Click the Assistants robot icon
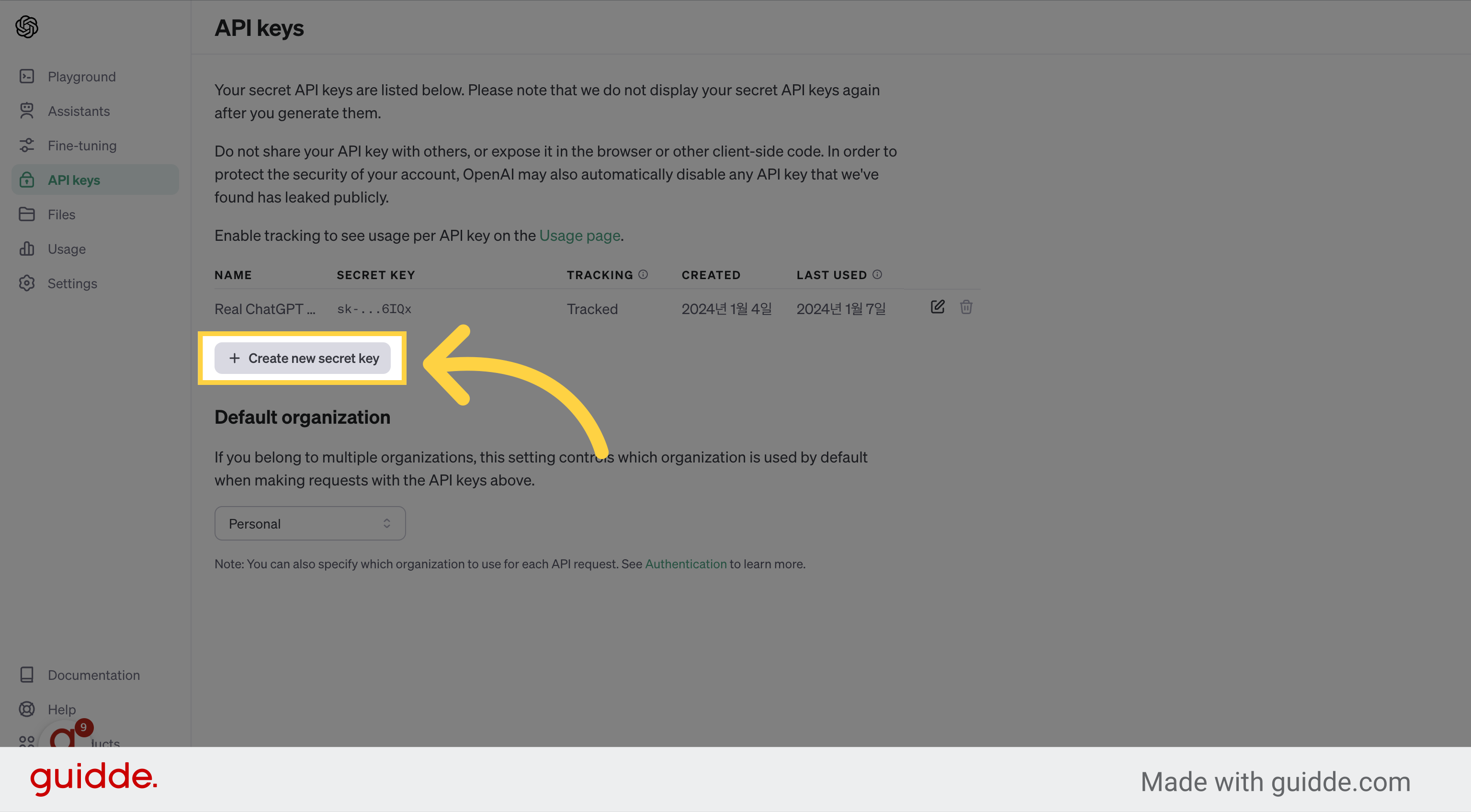This screenshot has height=812, width=1471. (x=27, y=111)
